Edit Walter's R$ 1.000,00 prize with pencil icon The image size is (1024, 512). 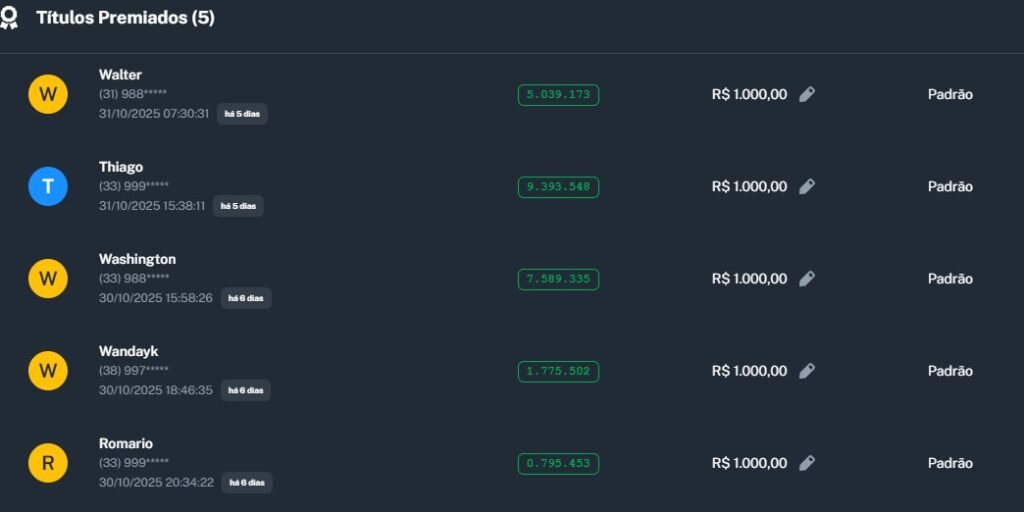807,94
